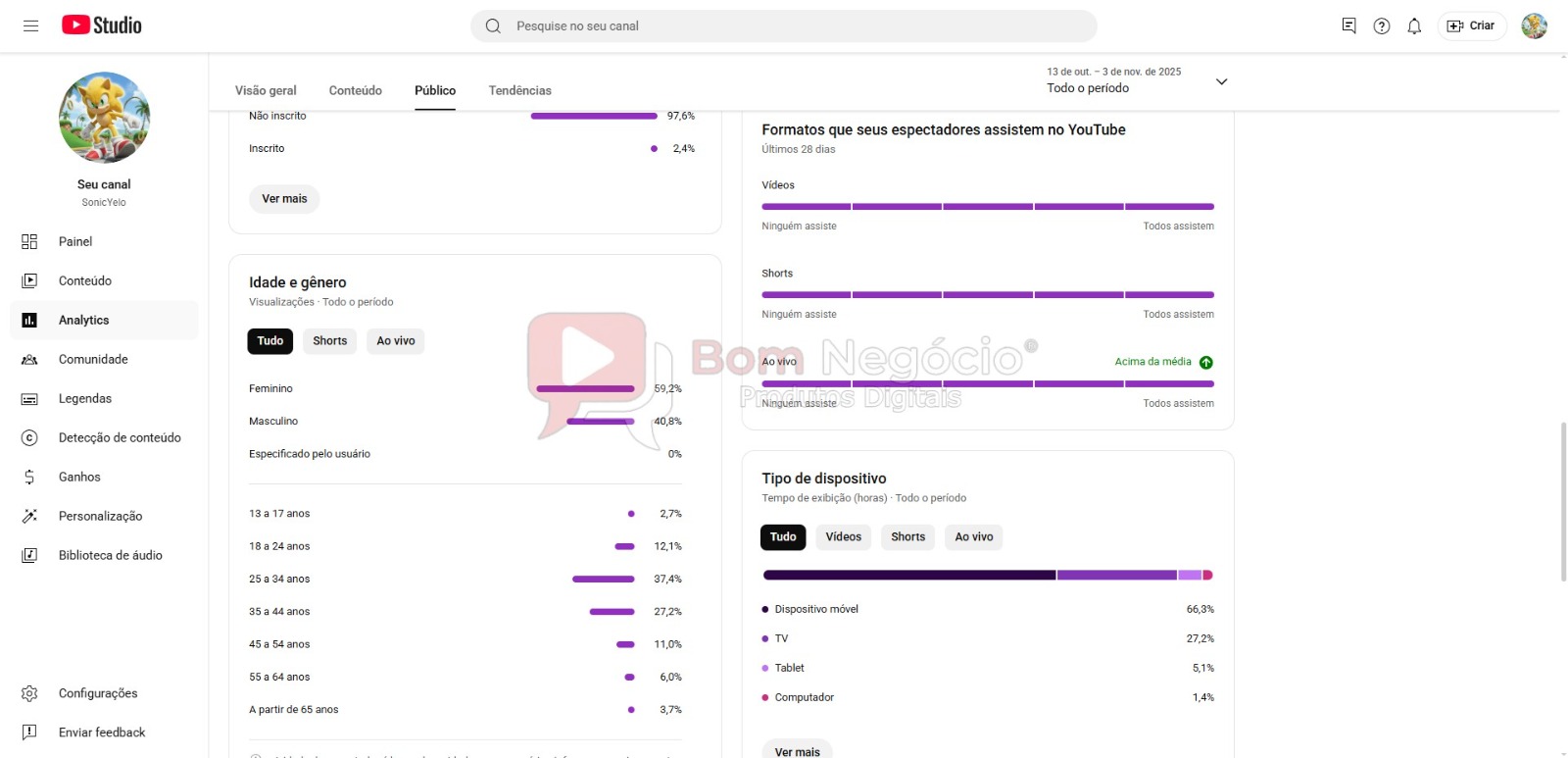Go to Biblioteca de áudio
Image resolution: width=1568 pixels, height=758 pixels.
[x=110, y=556]
